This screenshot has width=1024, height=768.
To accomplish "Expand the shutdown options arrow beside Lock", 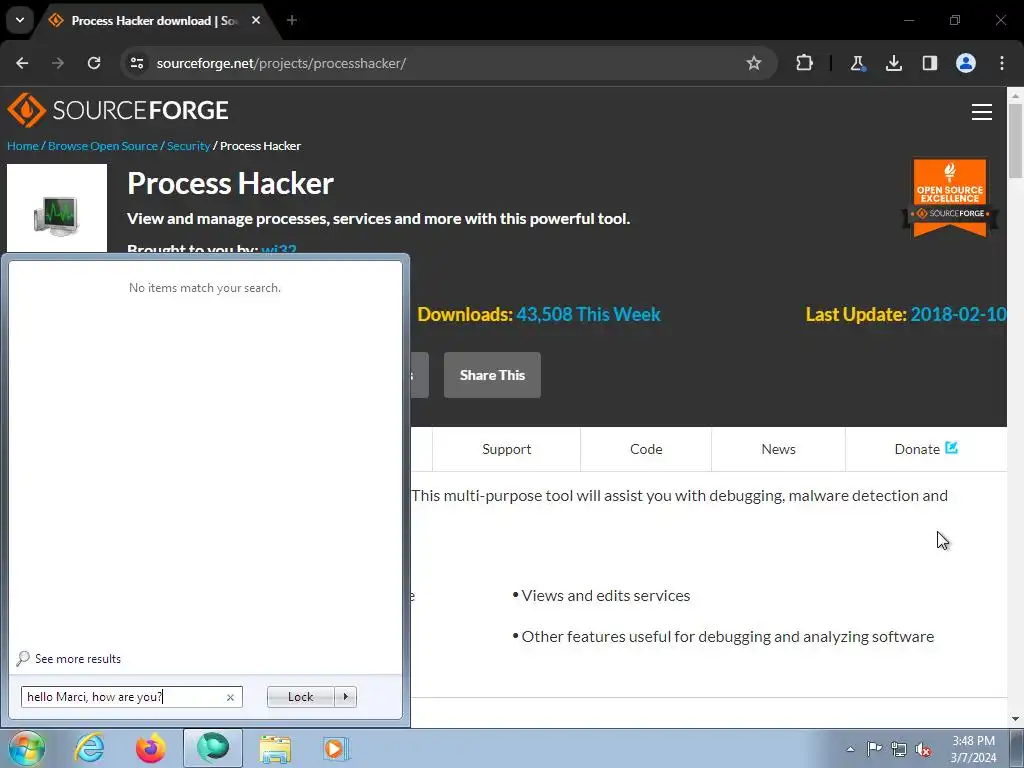I will click(x=345, y=697).
